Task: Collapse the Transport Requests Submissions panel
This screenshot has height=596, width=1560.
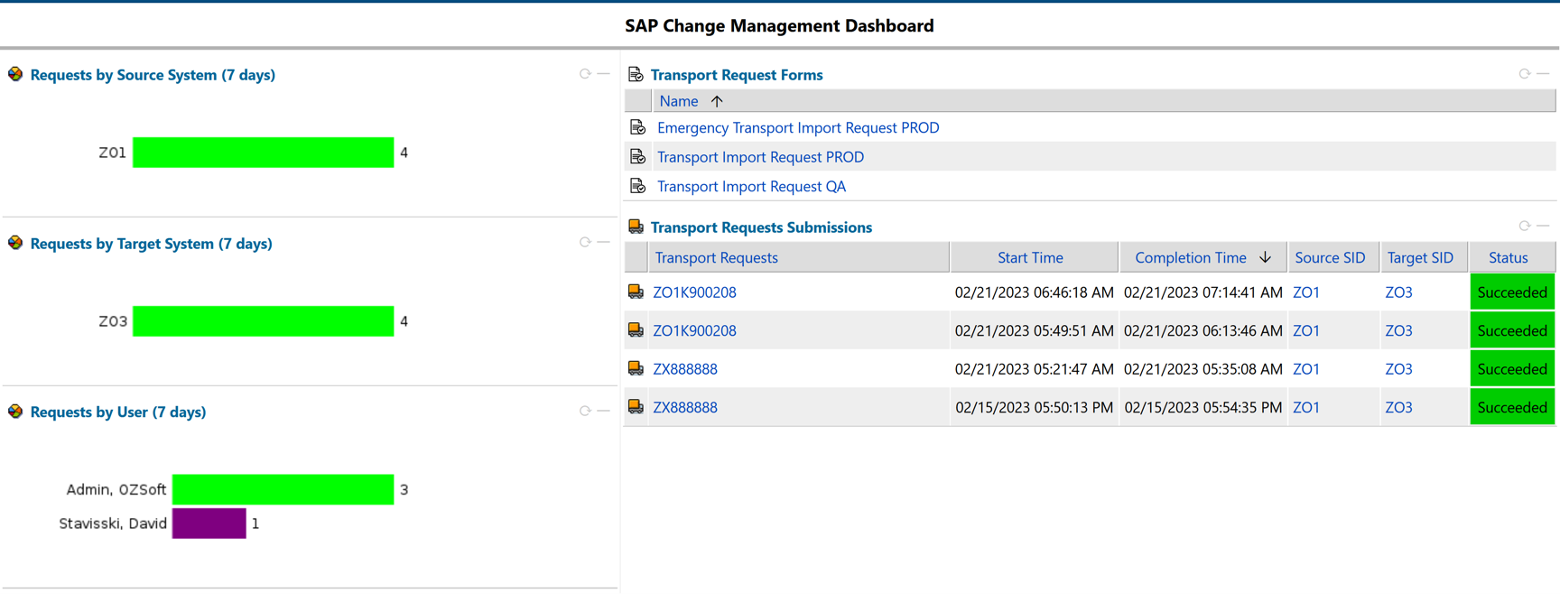Action: (x=1543, y=226)
